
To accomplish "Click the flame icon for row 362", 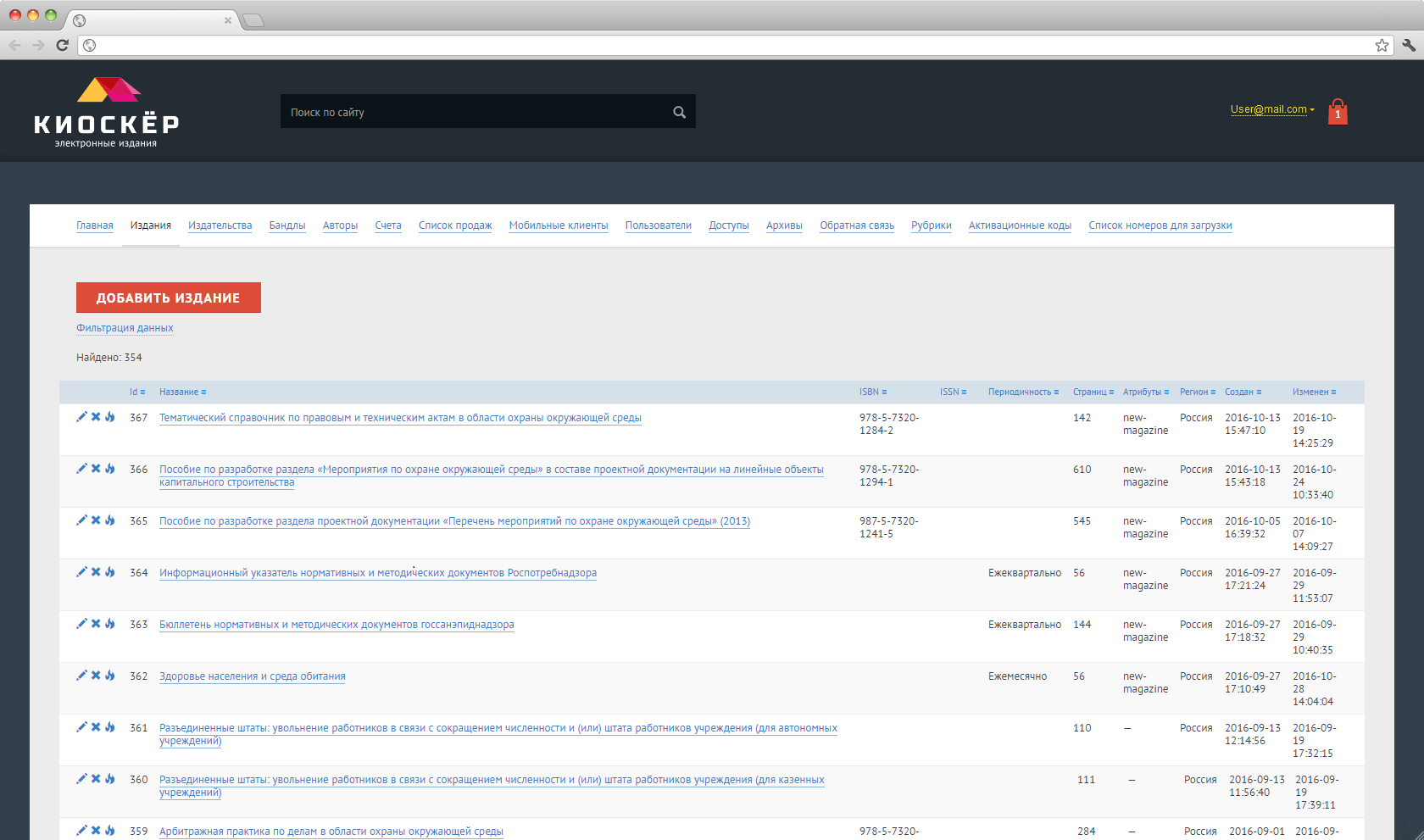I will pos(110,676).
